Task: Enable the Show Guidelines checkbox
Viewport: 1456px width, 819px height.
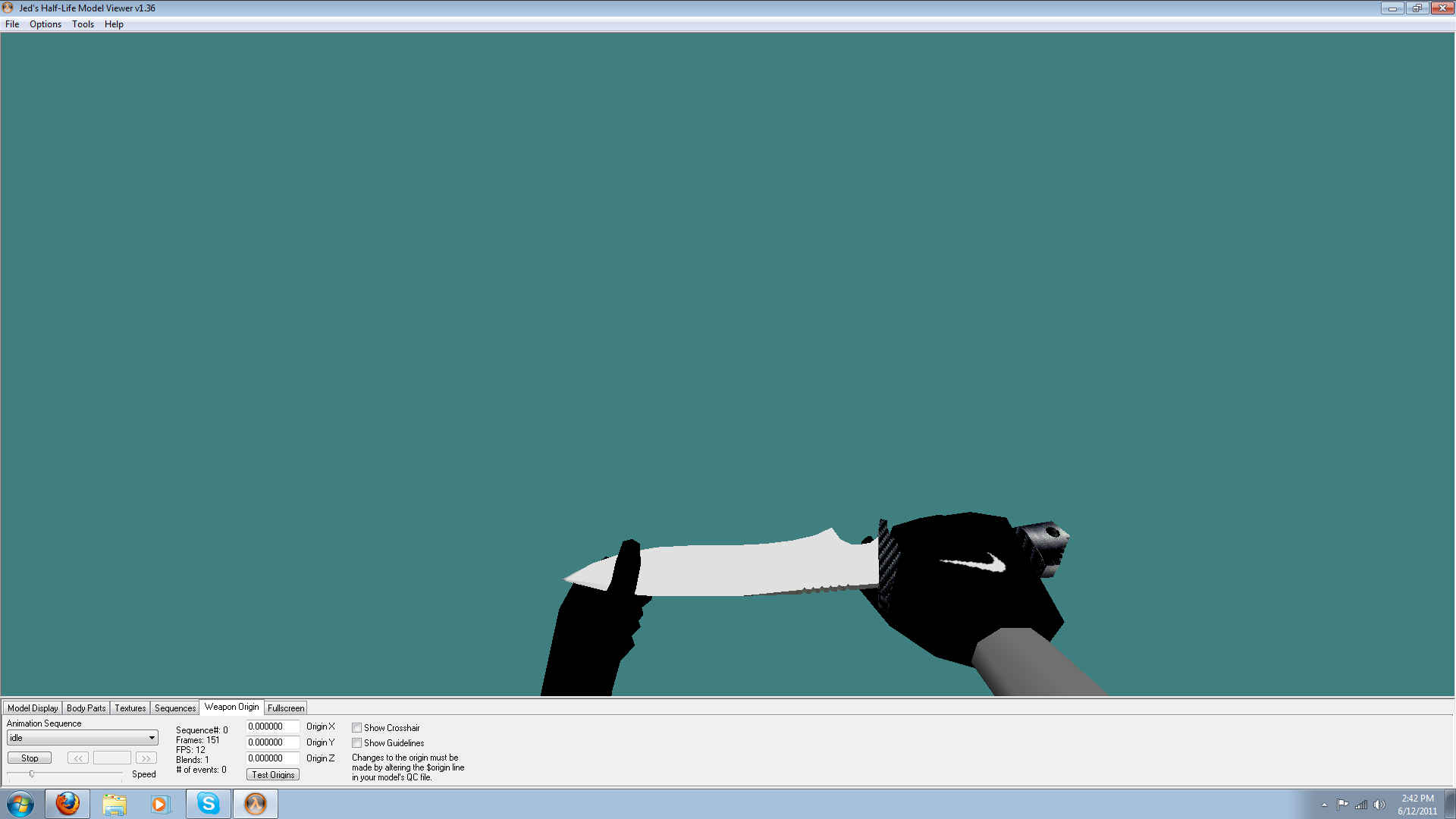Action: point(356,743)
